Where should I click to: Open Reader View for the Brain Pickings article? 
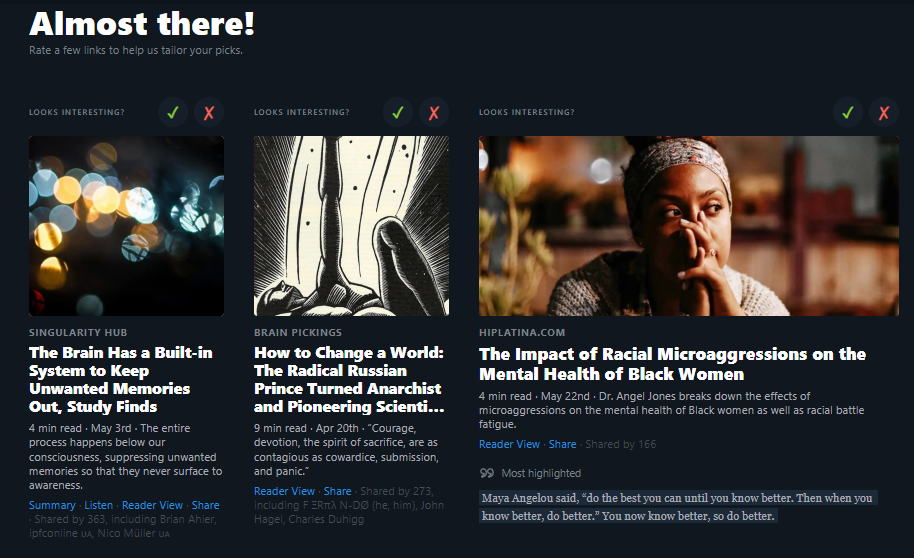point(284,491)
